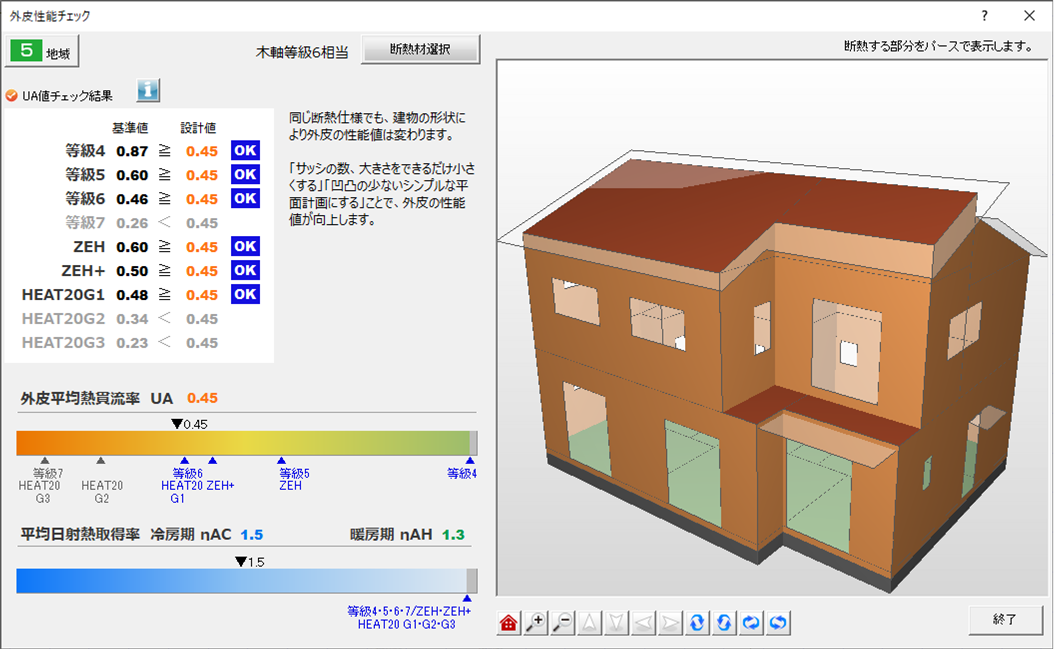Zoom in on the perspective model
The image size is (1054, 650).
534,622
